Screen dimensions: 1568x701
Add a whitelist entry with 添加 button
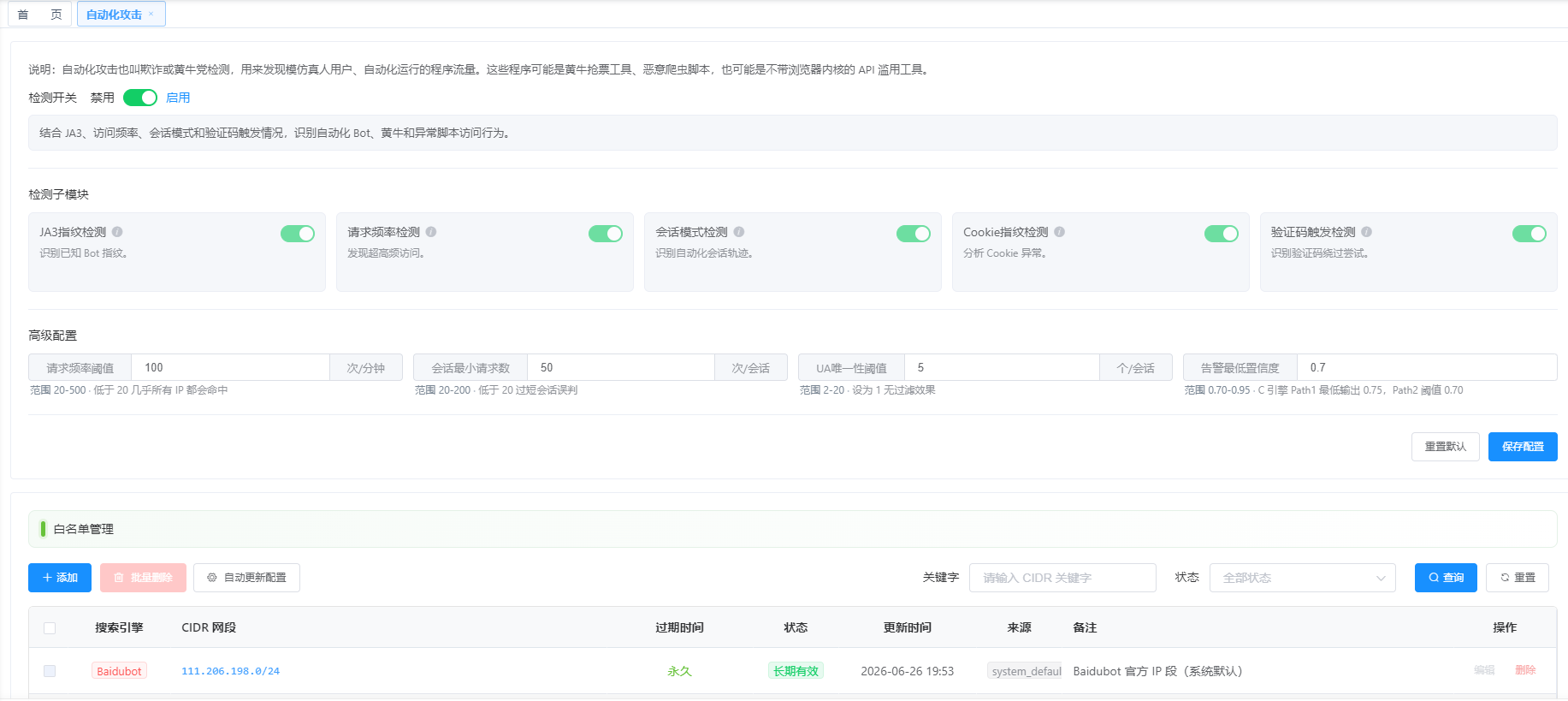(60, 578)
